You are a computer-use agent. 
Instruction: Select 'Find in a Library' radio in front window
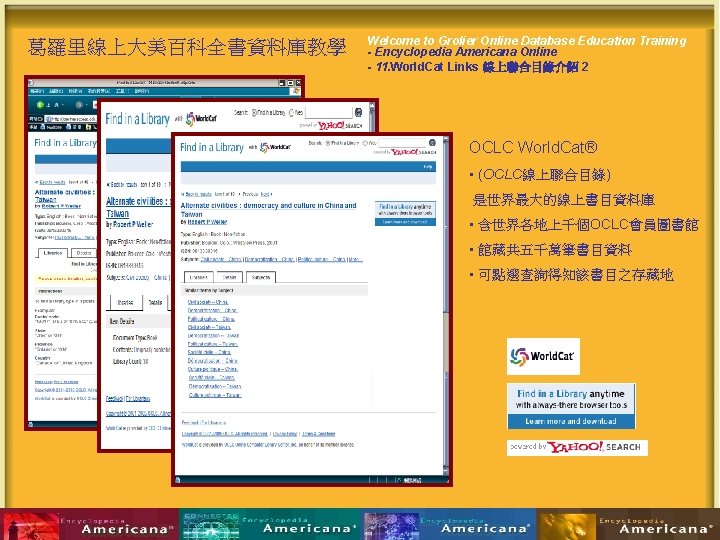tap(328, 143)
